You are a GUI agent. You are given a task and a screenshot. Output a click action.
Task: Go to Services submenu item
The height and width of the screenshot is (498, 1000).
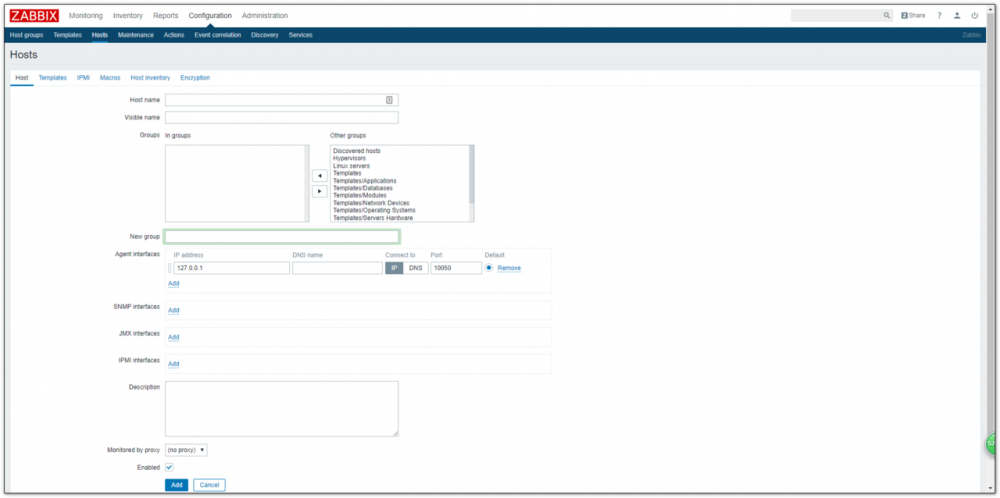(x=300, y=35)
